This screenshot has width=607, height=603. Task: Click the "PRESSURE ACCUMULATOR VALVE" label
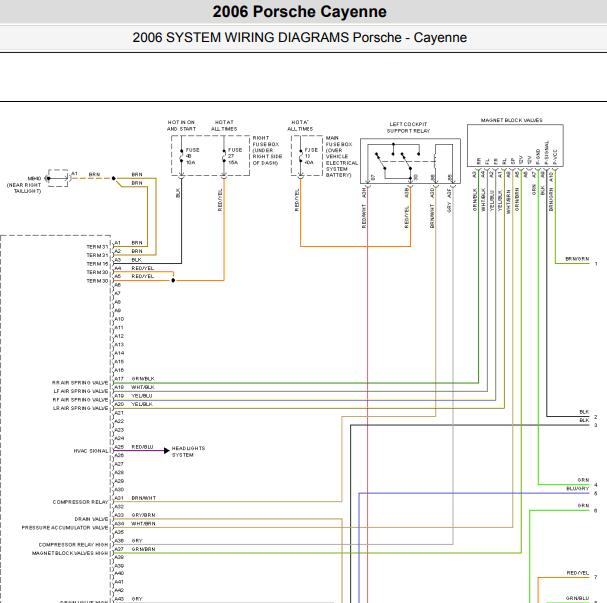[x=65, y=528]
